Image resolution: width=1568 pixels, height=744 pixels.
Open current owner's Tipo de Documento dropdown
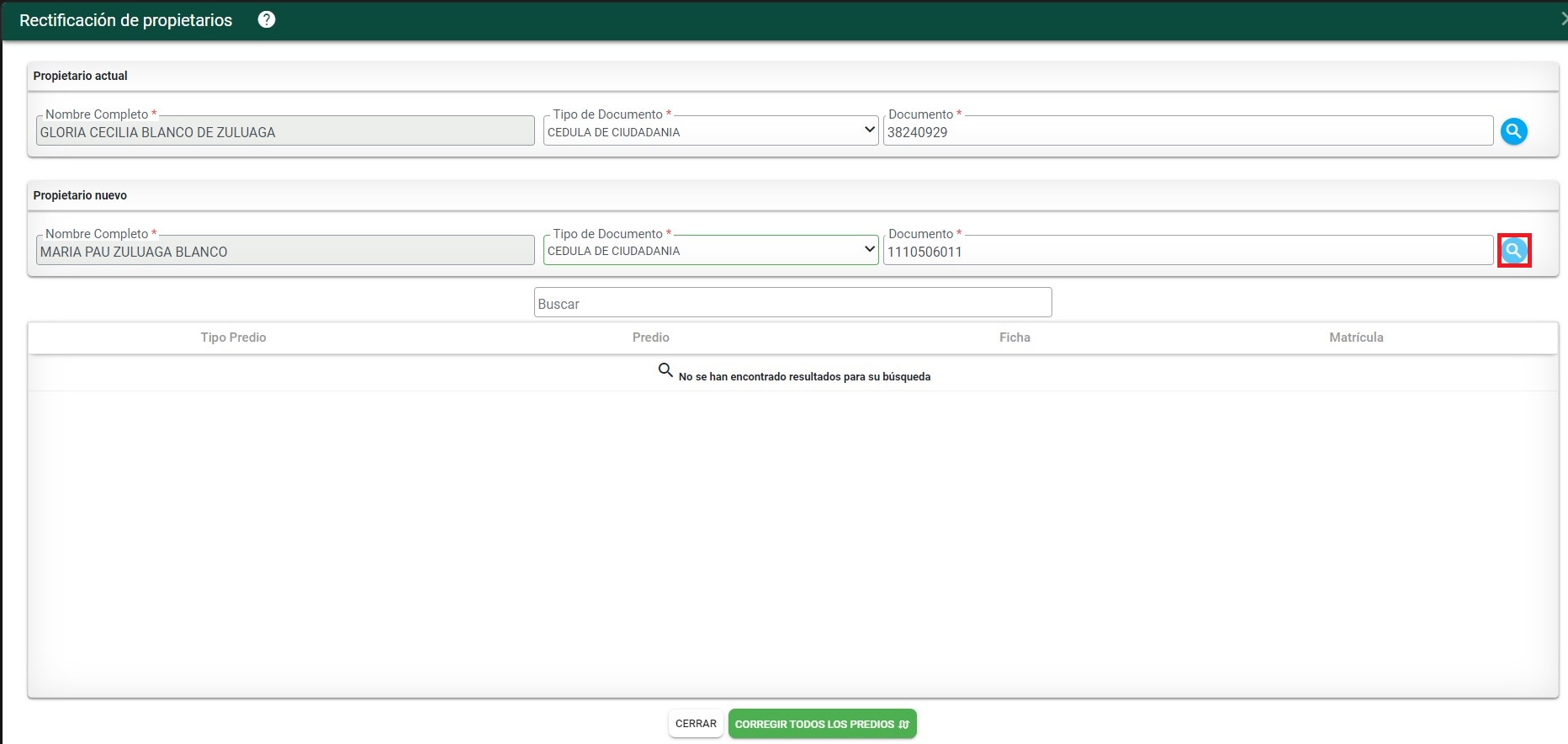coord(710,131)
